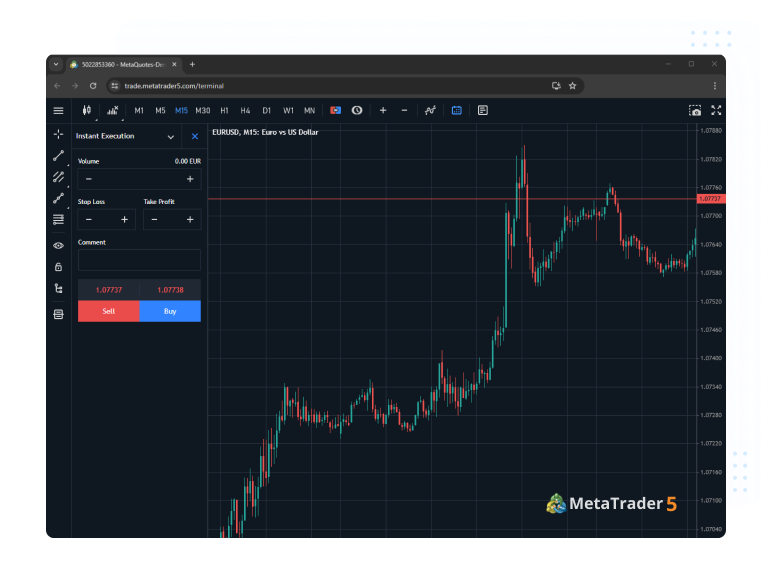Switch to H4 timeframe
The image size is (780, 585).
[245, 110]
